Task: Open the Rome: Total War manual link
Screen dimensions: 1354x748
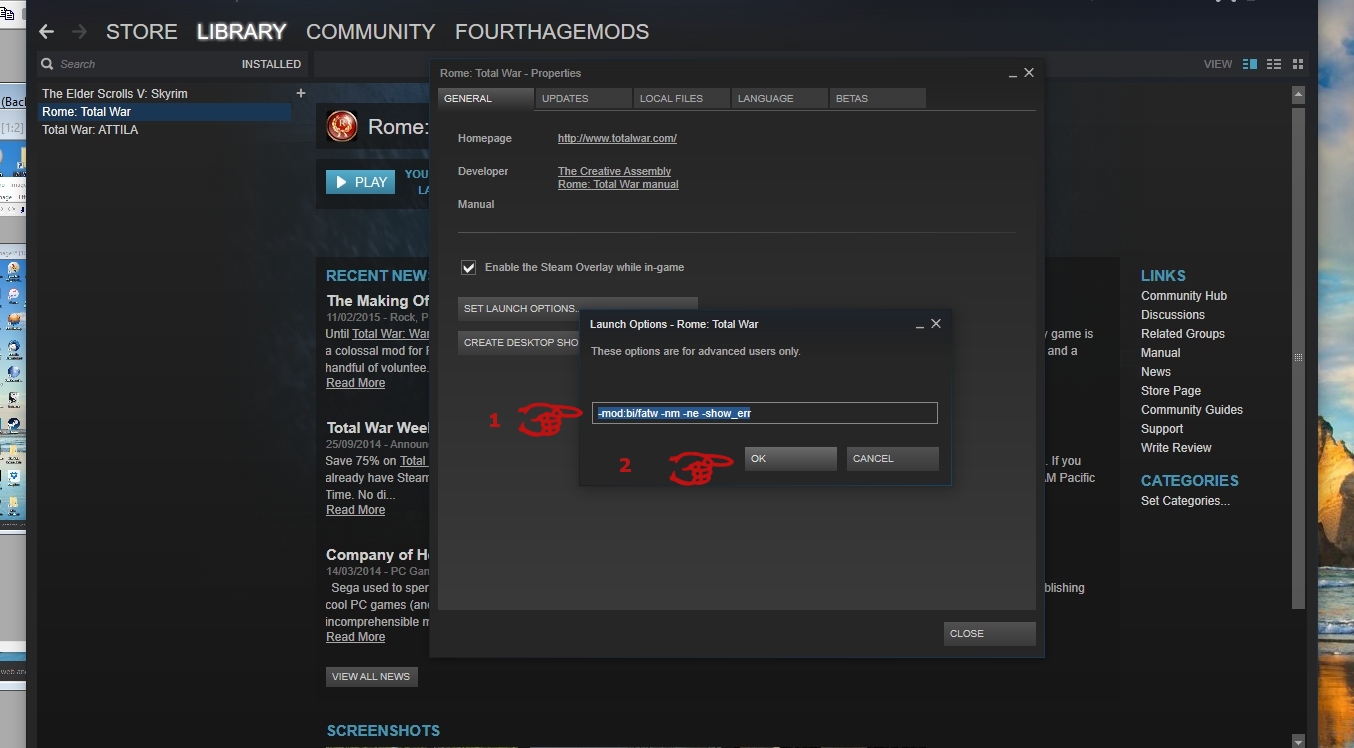Action: click(x=618, y=184)
